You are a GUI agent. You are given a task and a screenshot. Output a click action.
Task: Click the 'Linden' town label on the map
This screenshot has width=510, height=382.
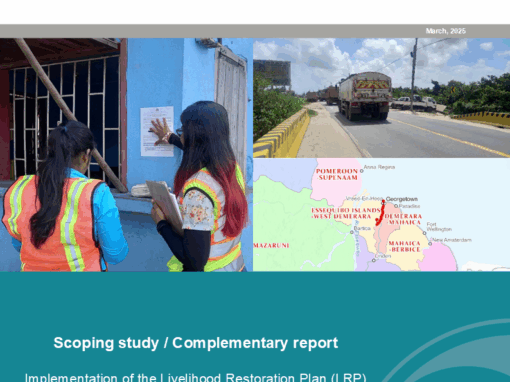pyautogui.click(x=383, y=256)
